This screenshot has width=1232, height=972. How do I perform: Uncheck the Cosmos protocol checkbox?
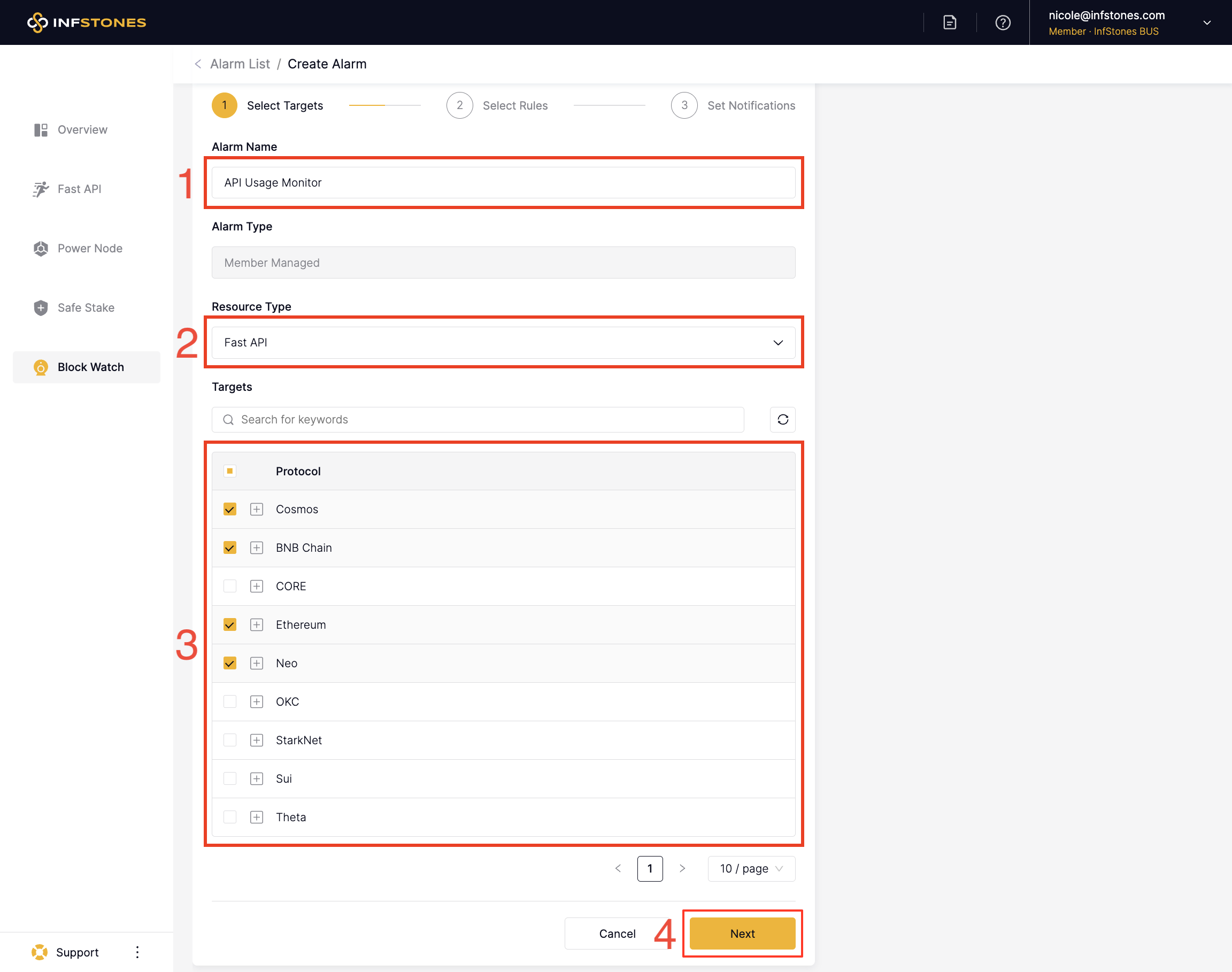(x=230, y=510)
